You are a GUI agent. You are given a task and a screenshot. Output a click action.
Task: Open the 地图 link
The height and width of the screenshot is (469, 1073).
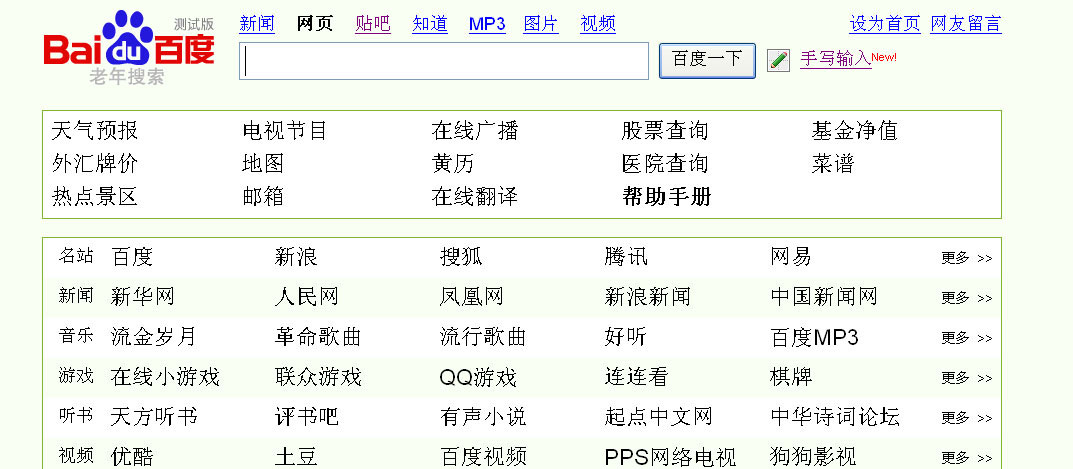tap(263, 164)
